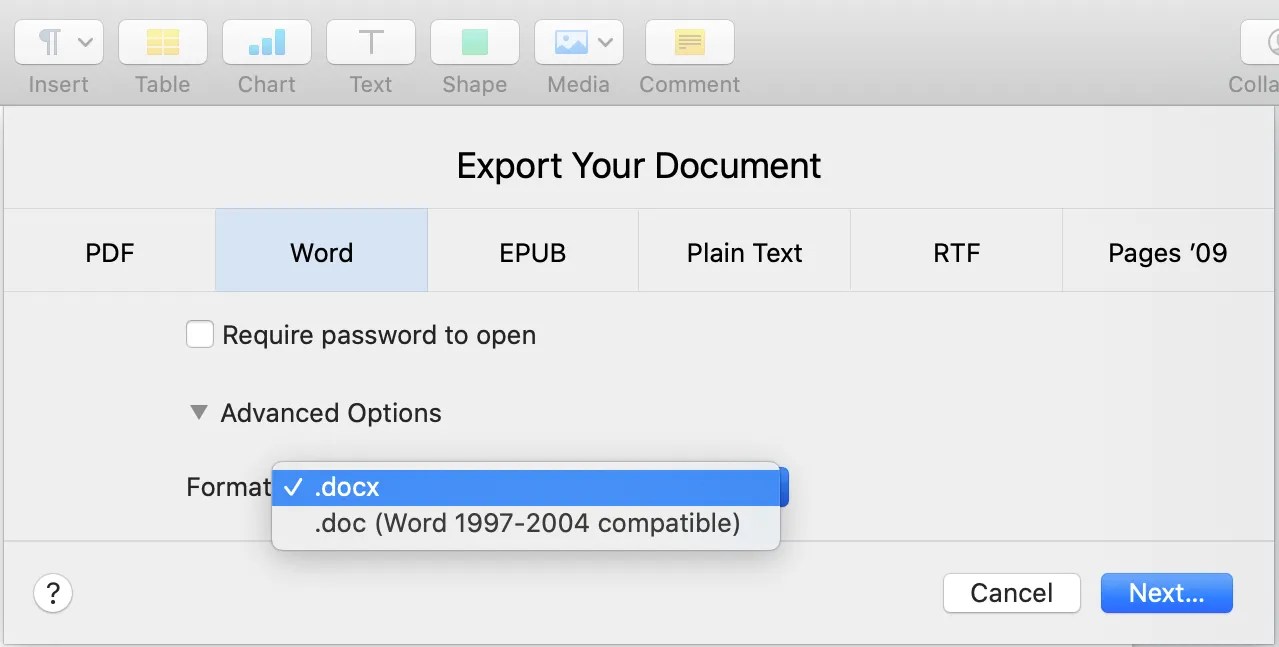Screen dimensions: 1279x647
Task: Select the EPUB export tab
Action: click(532, 252)
